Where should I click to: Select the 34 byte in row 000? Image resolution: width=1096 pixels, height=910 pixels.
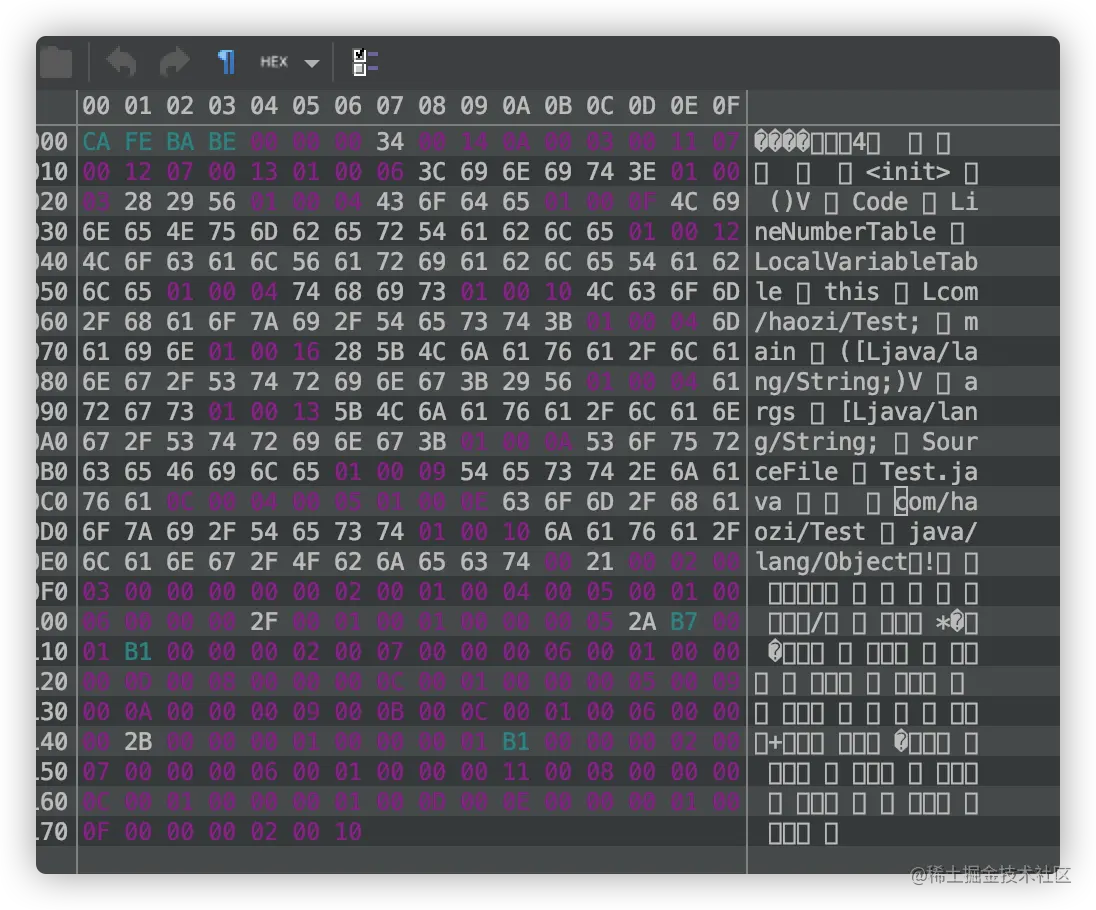click(390, 142)
